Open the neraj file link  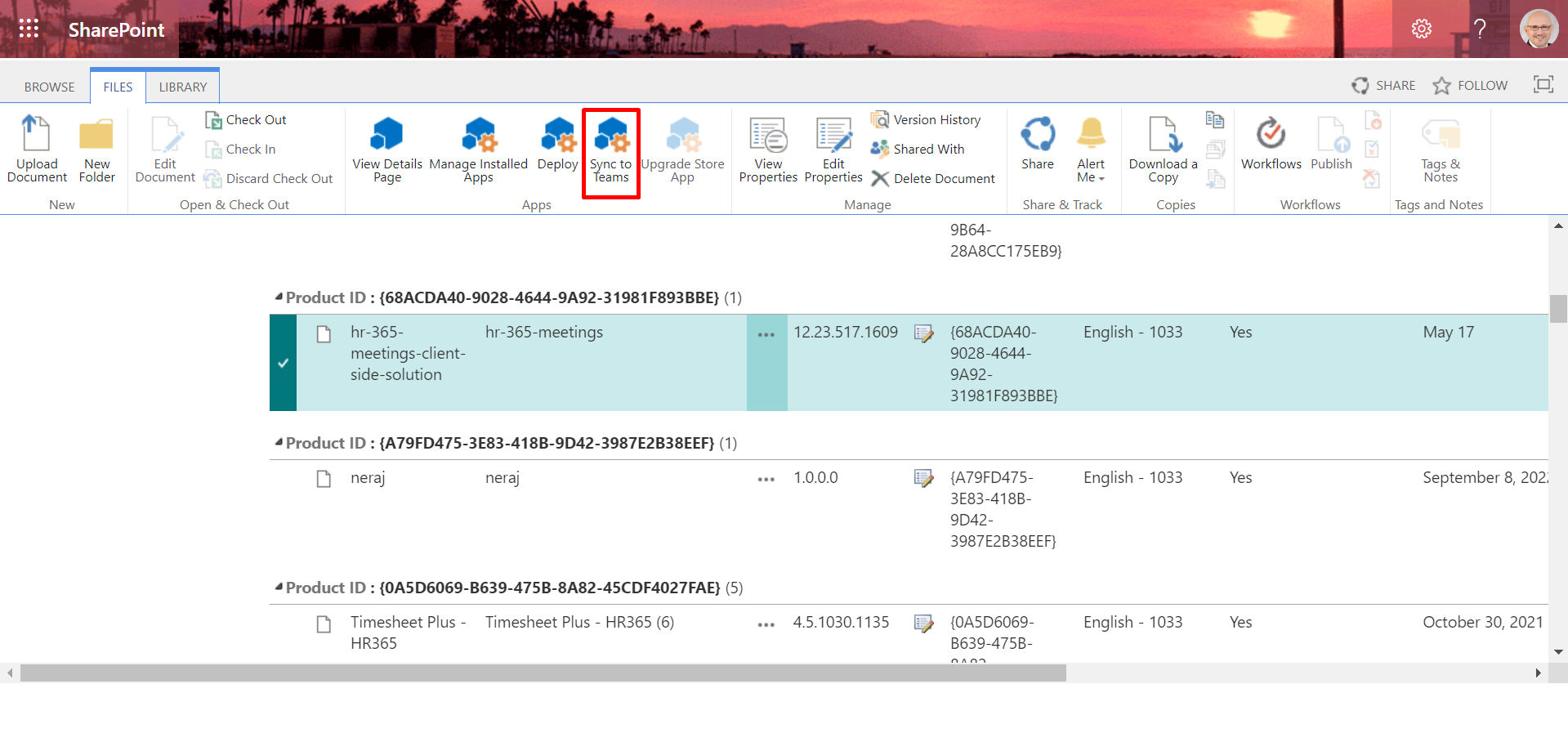tap(368, 478)
